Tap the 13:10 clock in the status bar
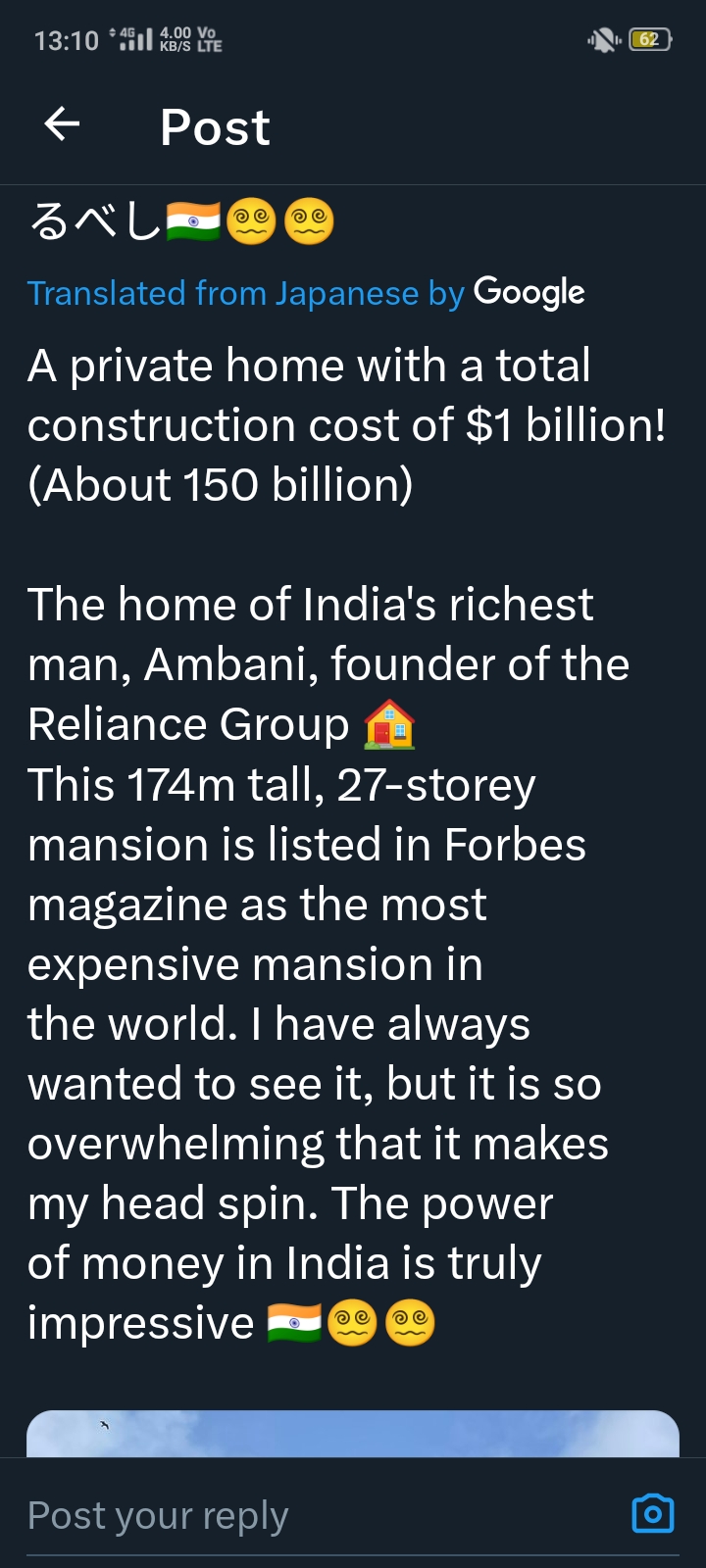The width and height of the screenshot is (706, 1568). (x=66, y=40)
